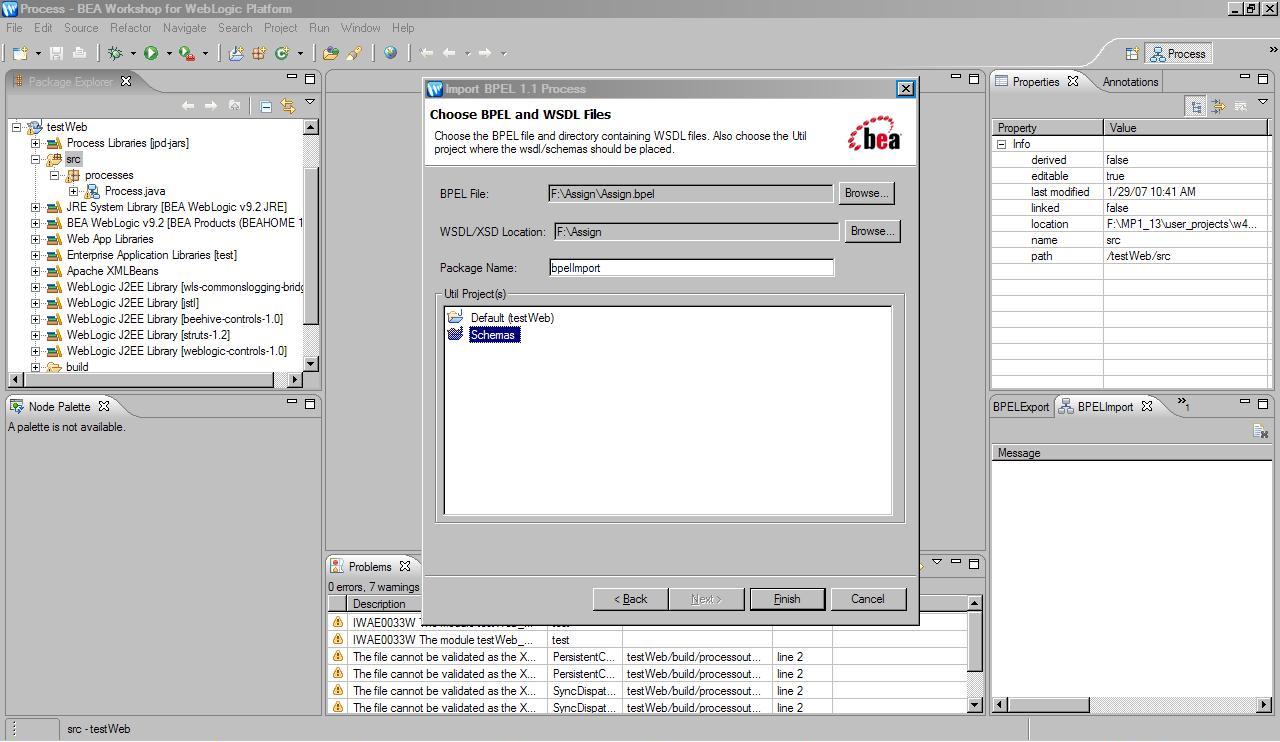Show hidden tabs via the »1 chevron

tap(1183, 405)
